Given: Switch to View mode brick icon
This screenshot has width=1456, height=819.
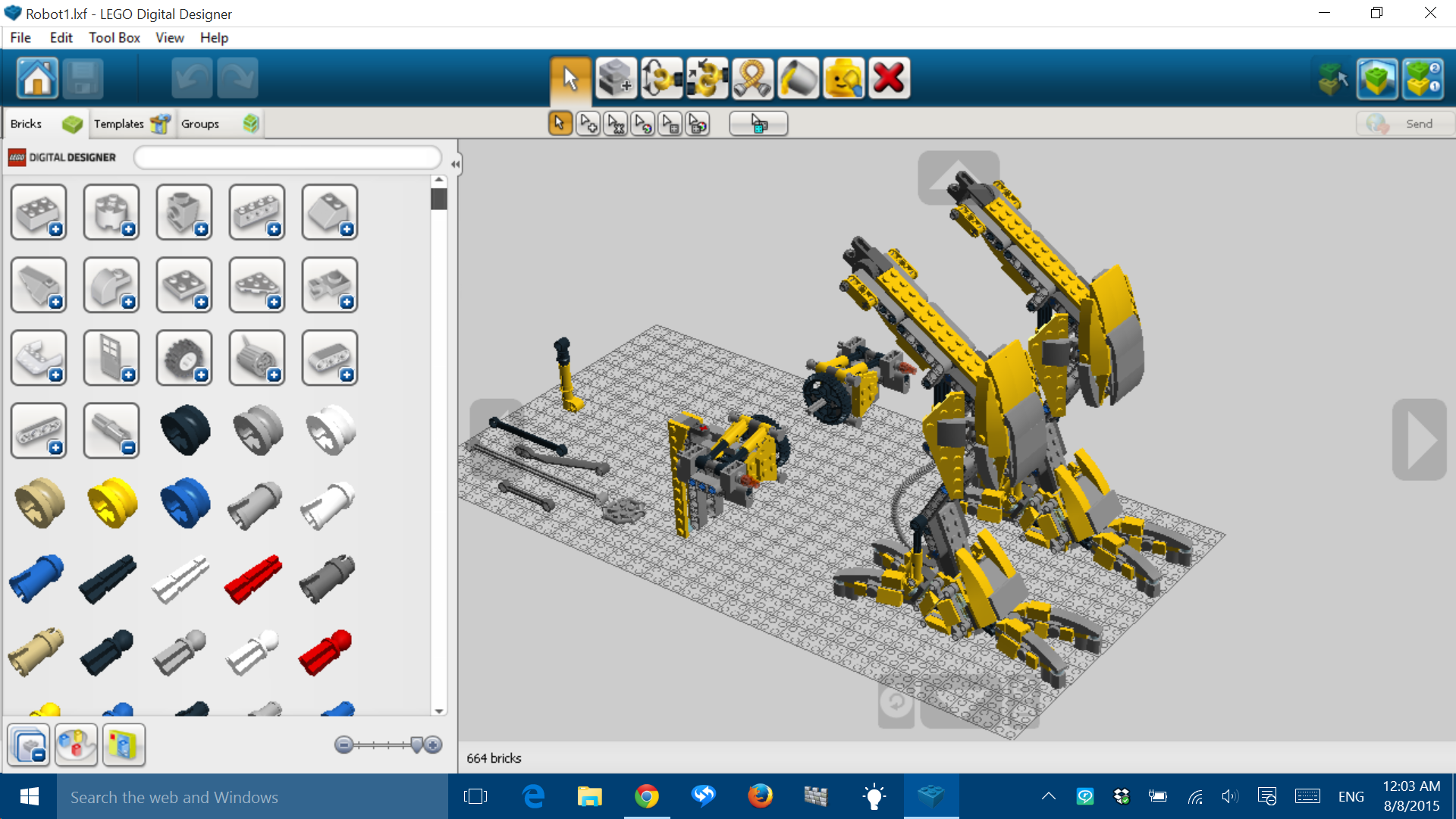Looking at the screenshot, I should point(1378,77).
